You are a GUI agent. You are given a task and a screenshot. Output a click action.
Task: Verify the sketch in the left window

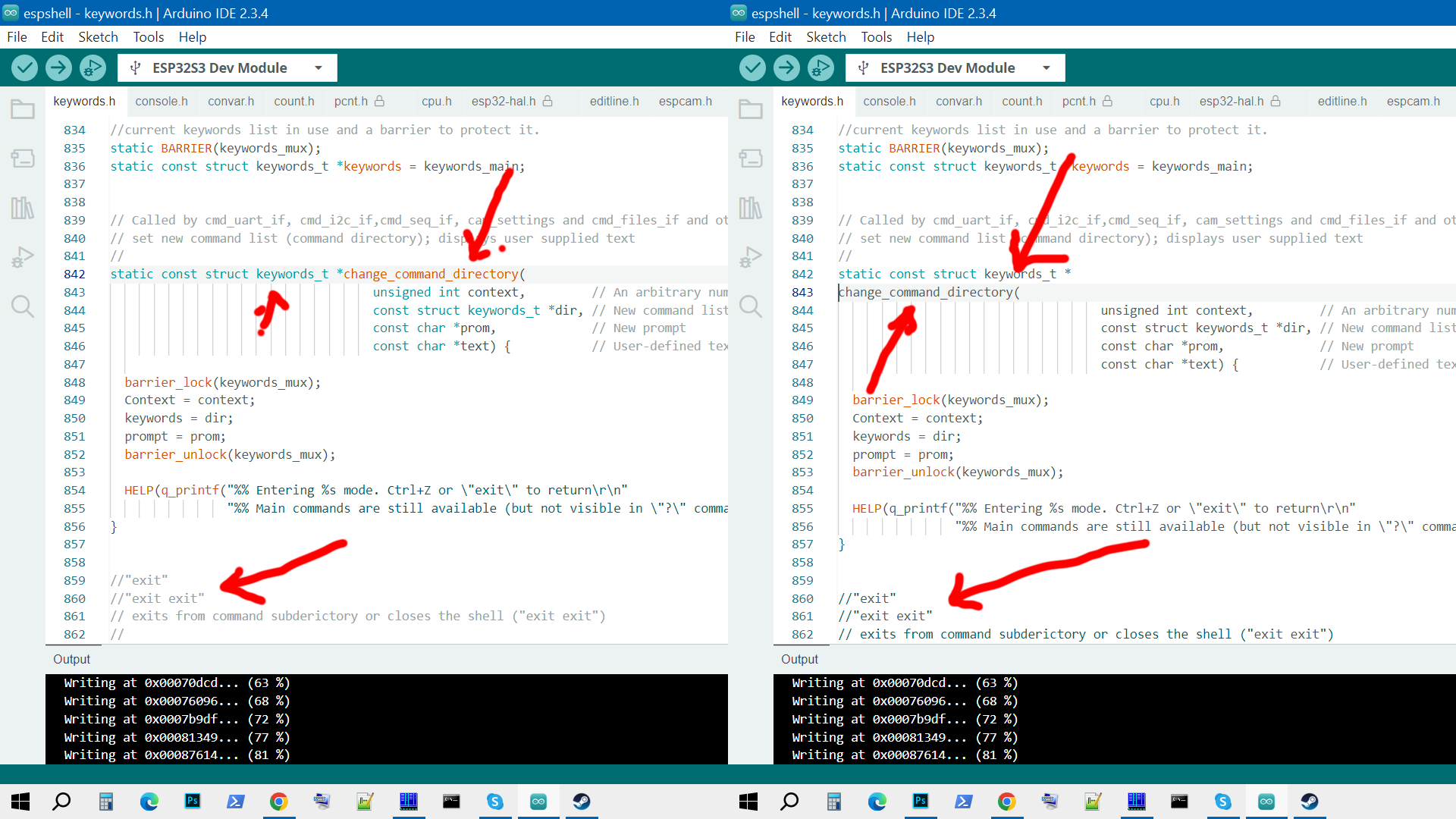pos(24,67)
